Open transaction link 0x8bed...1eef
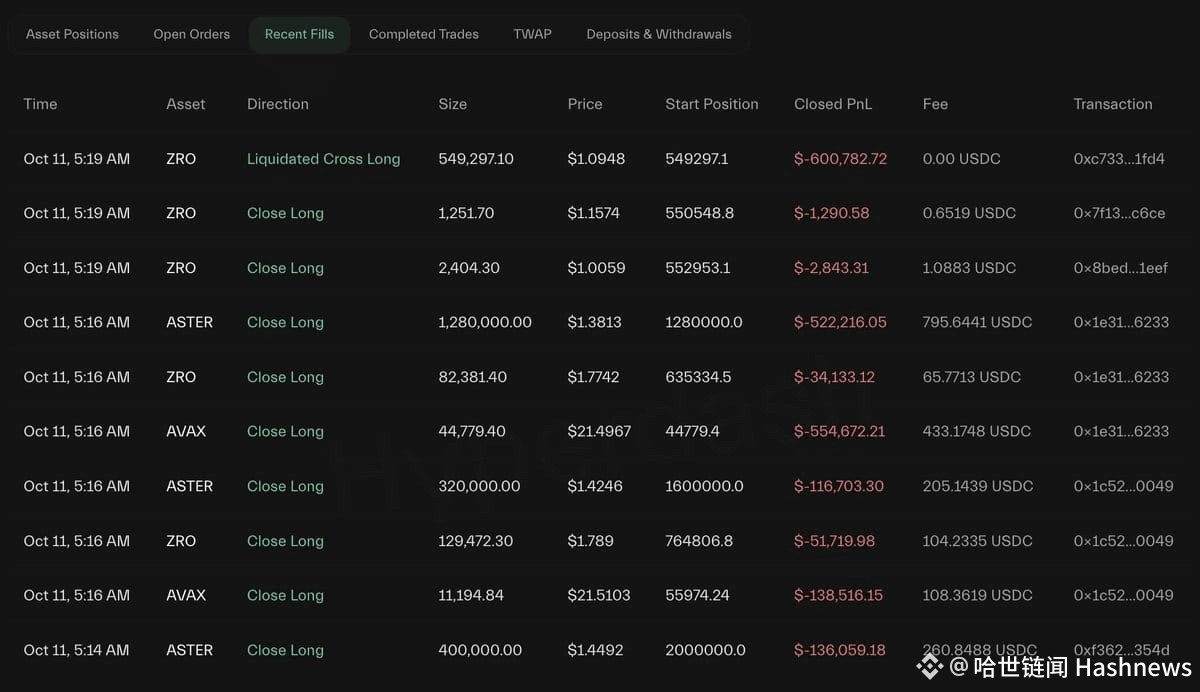 (1120, 268)
